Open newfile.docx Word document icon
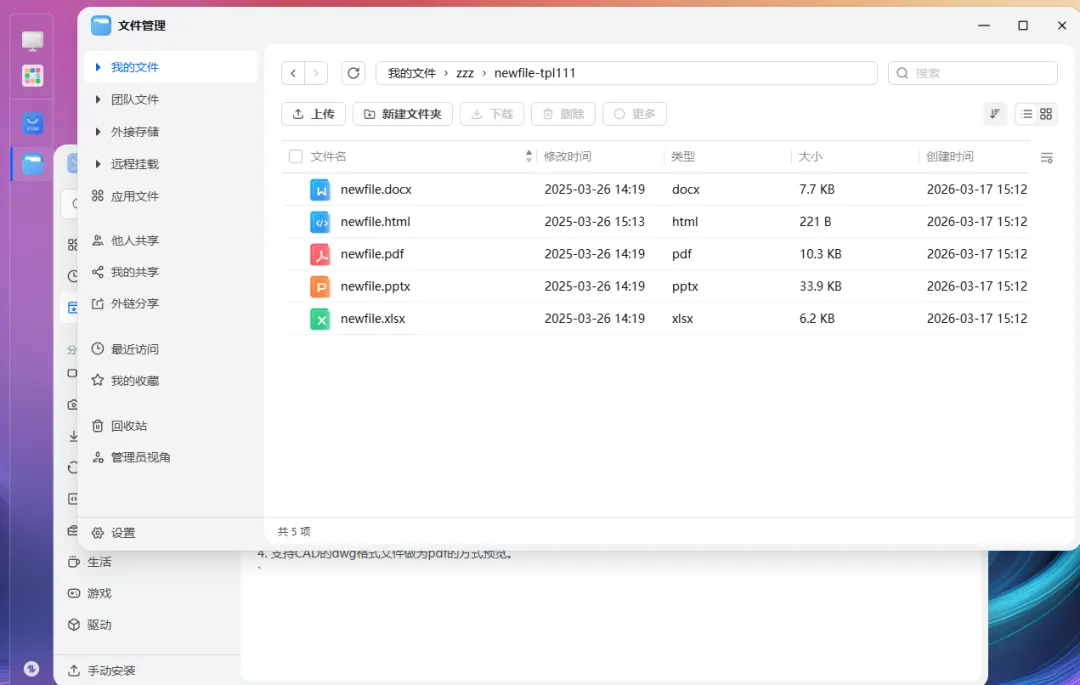The height and width of the screenshot is (685, 1080). click(x=320, y=189)
